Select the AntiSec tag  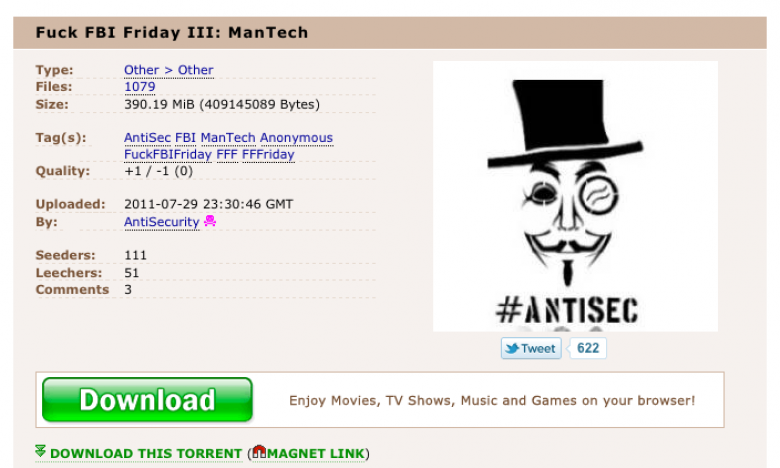pyautogui.click(x=147, y=138)
